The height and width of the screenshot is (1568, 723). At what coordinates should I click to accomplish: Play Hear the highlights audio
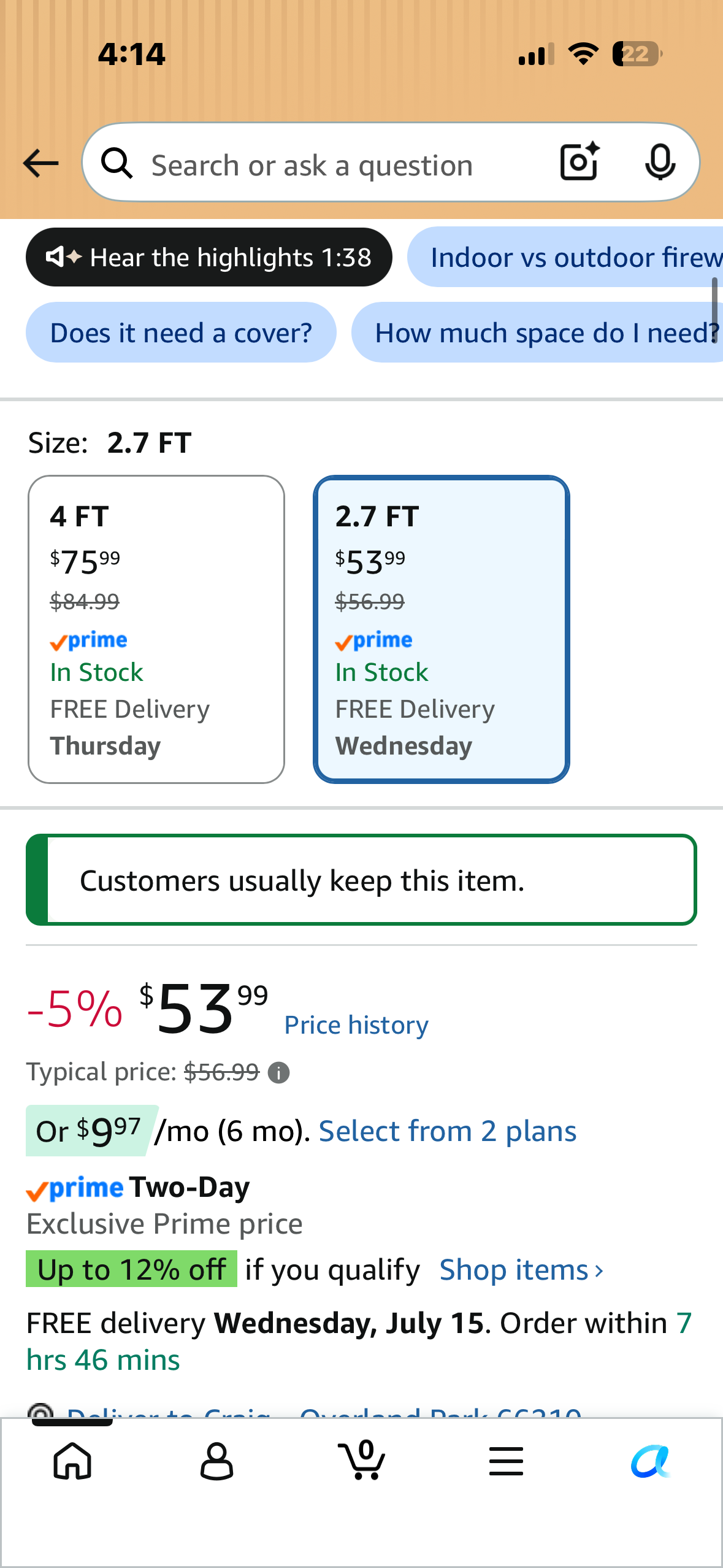pos(208,257)
